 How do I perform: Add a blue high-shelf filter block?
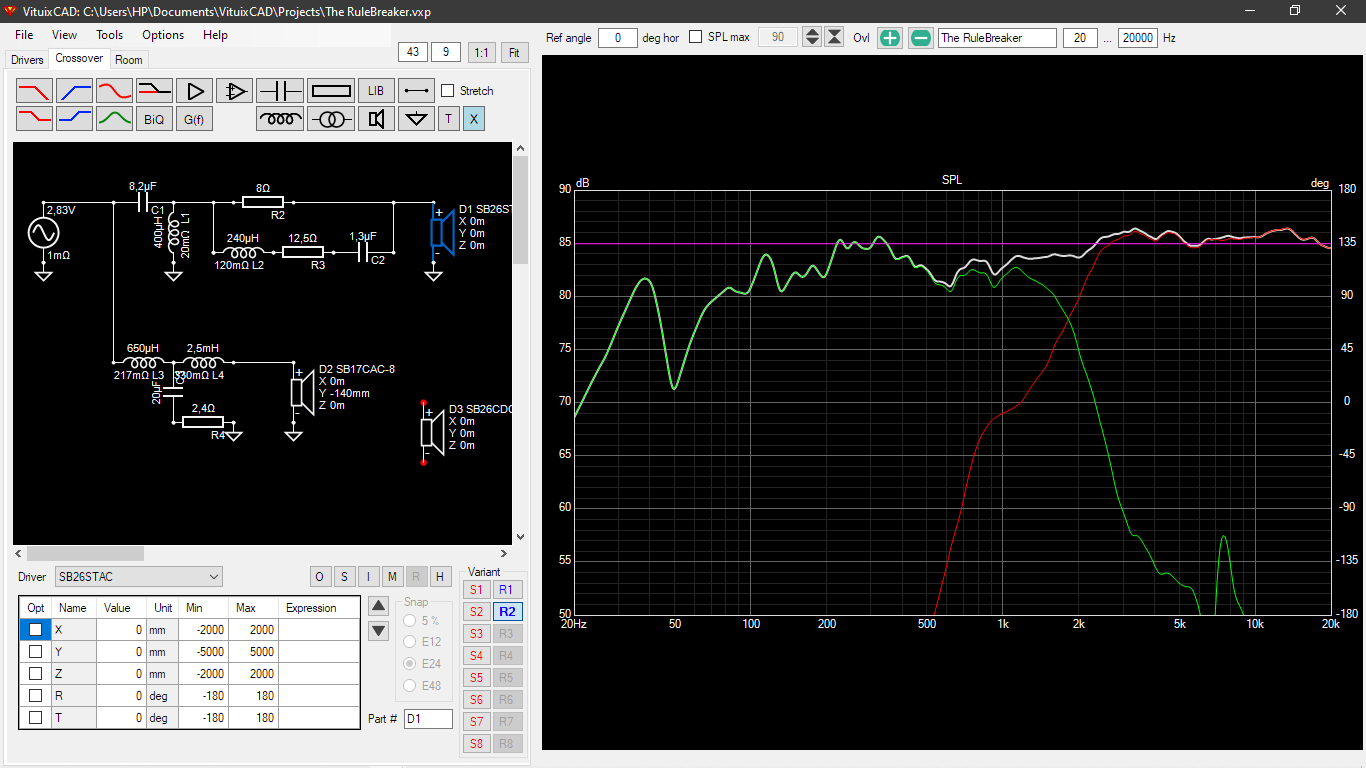[75, 119]
